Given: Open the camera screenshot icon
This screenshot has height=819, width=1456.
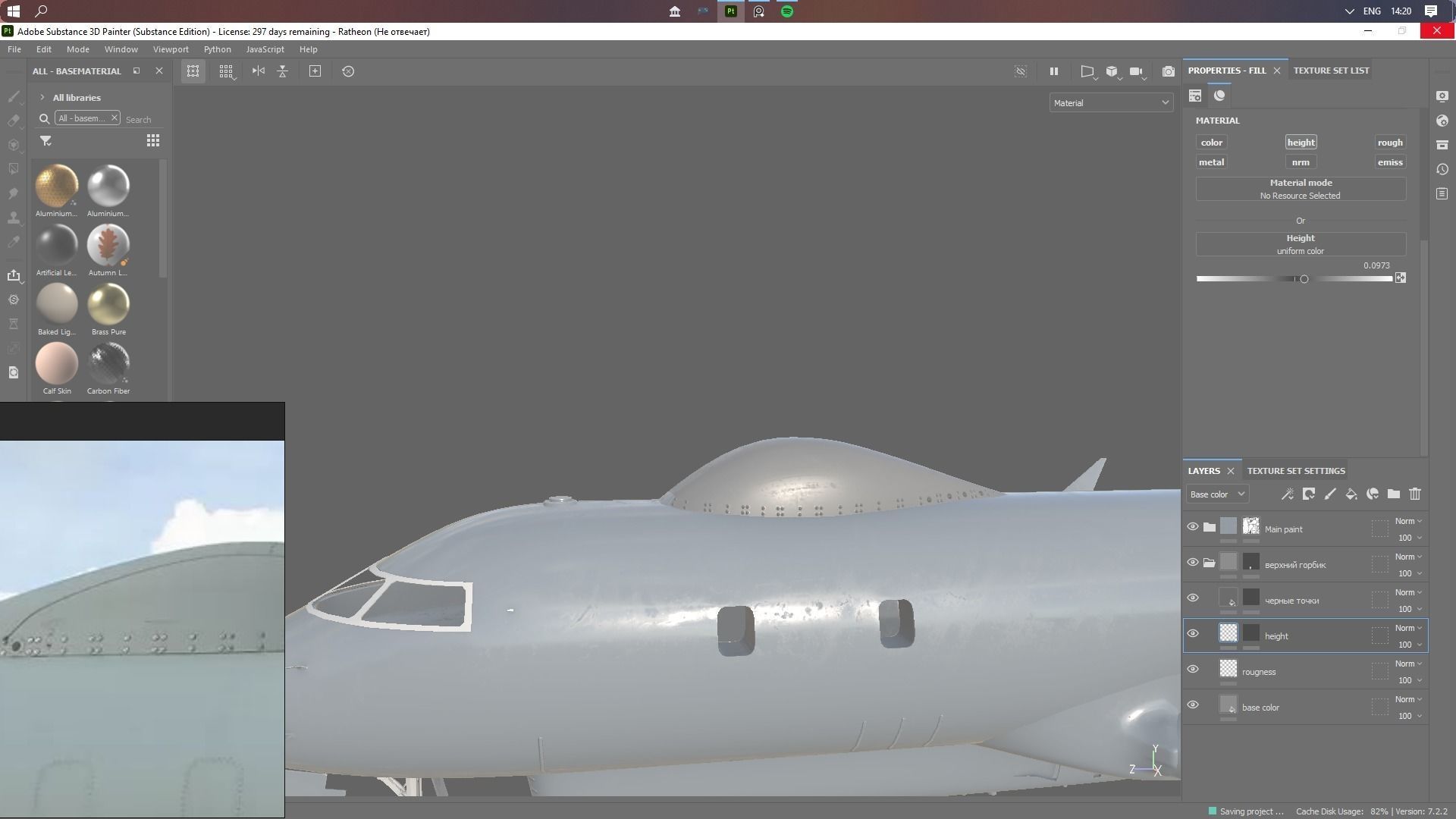Looking at the screenshot, I should point(1169,71).
